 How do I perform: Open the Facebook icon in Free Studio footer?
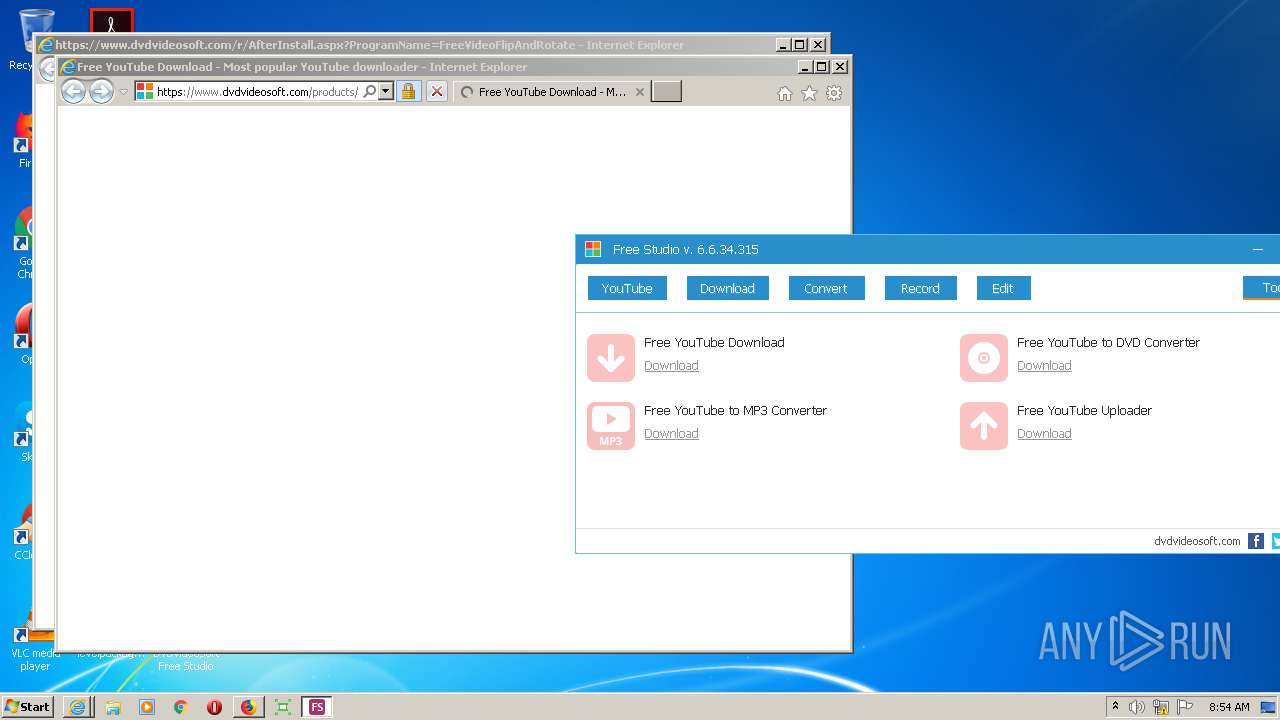1256,541
